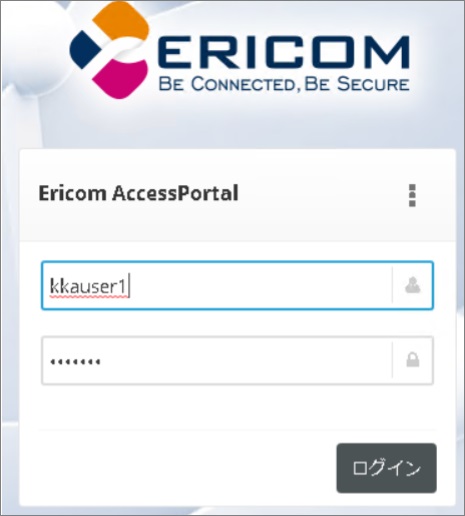The image size is (465, 516).
Task: Click the orange segment of the Ericom logo
Action: click(x=122, y=21)
